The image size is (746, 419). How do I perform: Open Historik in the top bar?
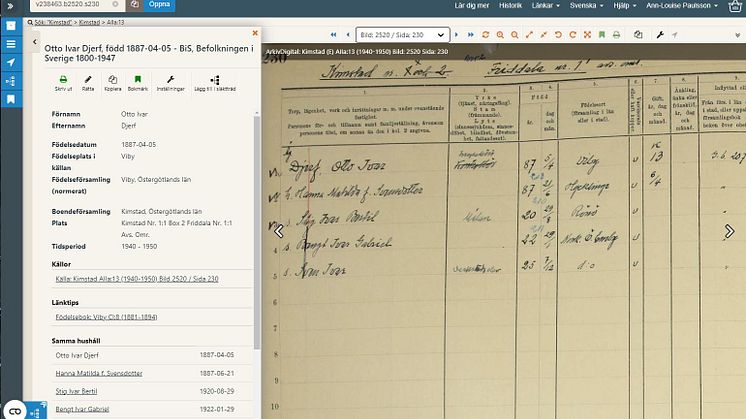pyautogui.click(x=510, y=6)
